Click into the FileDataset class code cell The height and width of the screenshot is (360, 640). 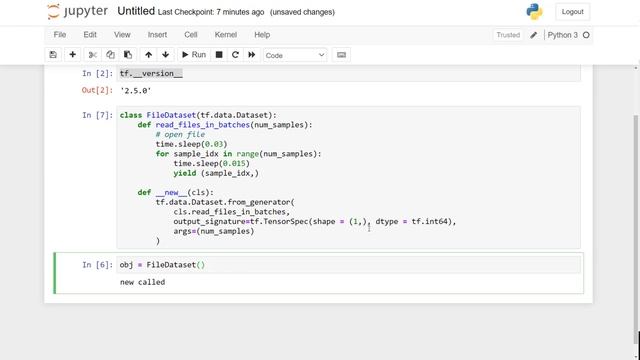(x=348, y=177)
